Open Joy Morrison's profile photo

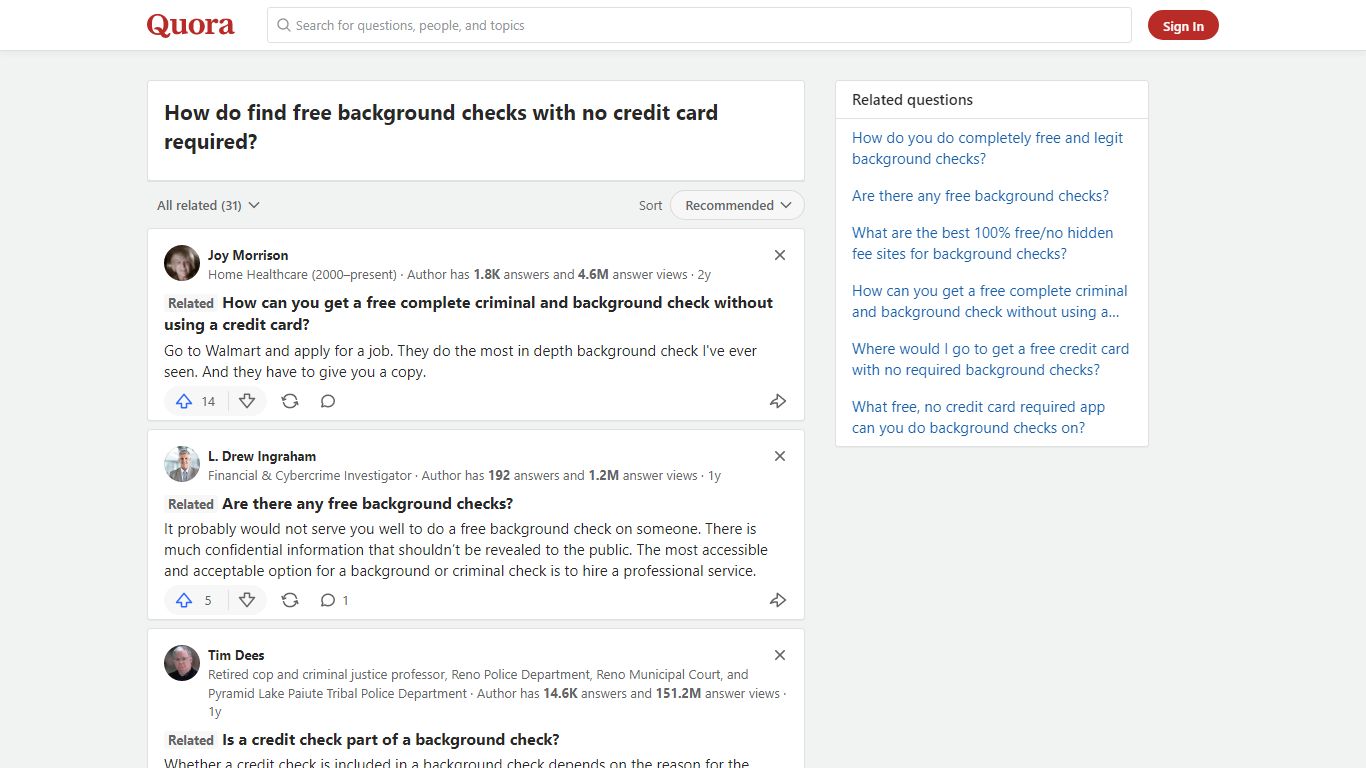click(182, 263)
